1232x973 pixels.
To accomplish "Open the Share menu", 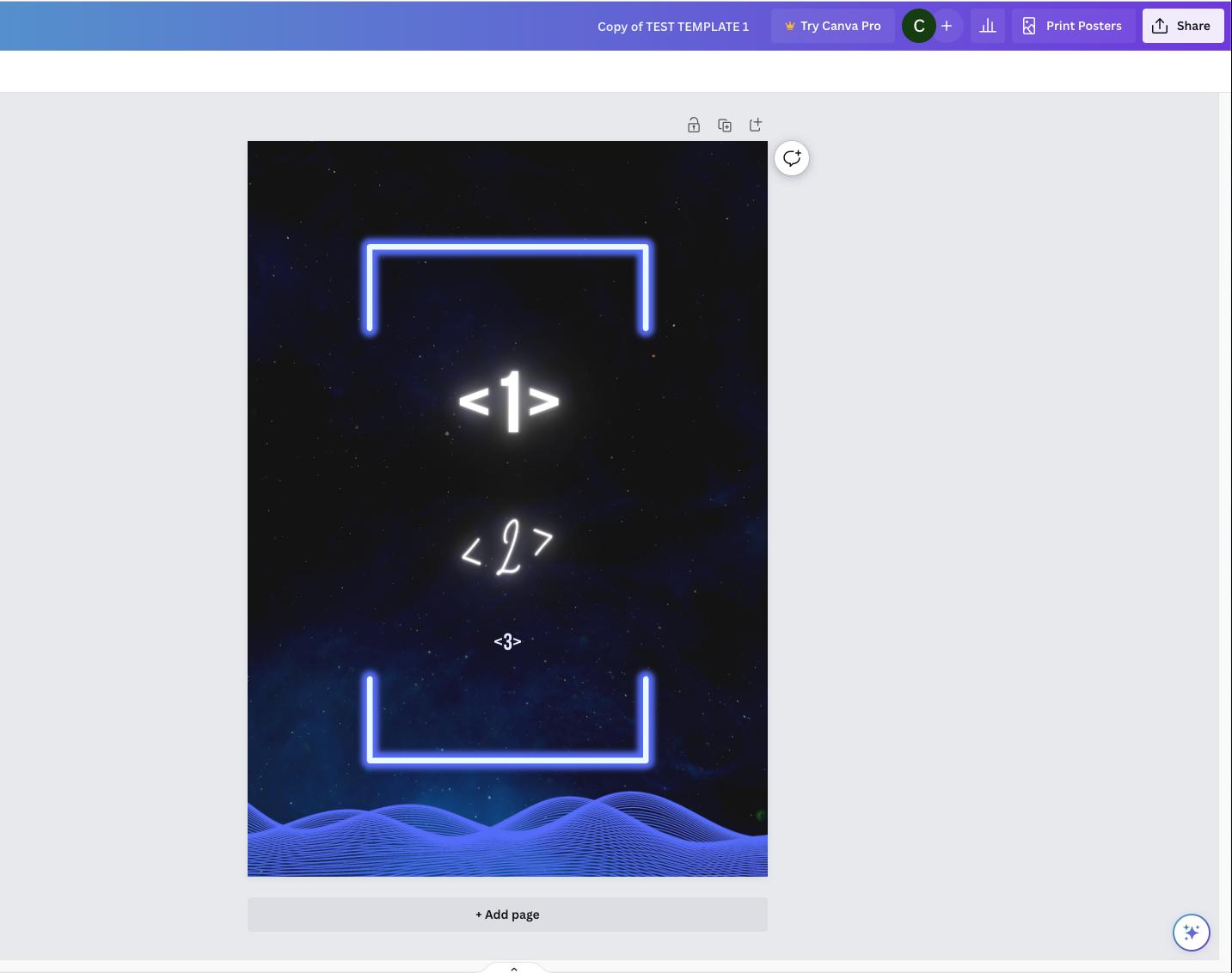I will 1182,26.
